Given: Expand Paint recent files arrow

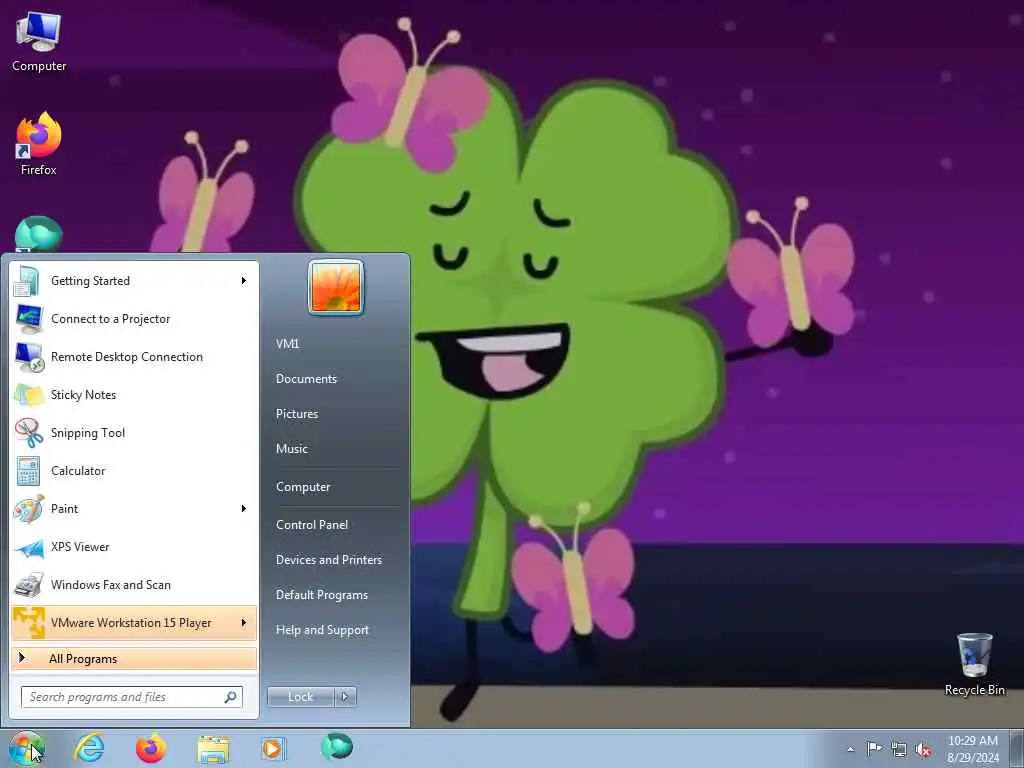Looking at the screenshot, I should 244,509.
